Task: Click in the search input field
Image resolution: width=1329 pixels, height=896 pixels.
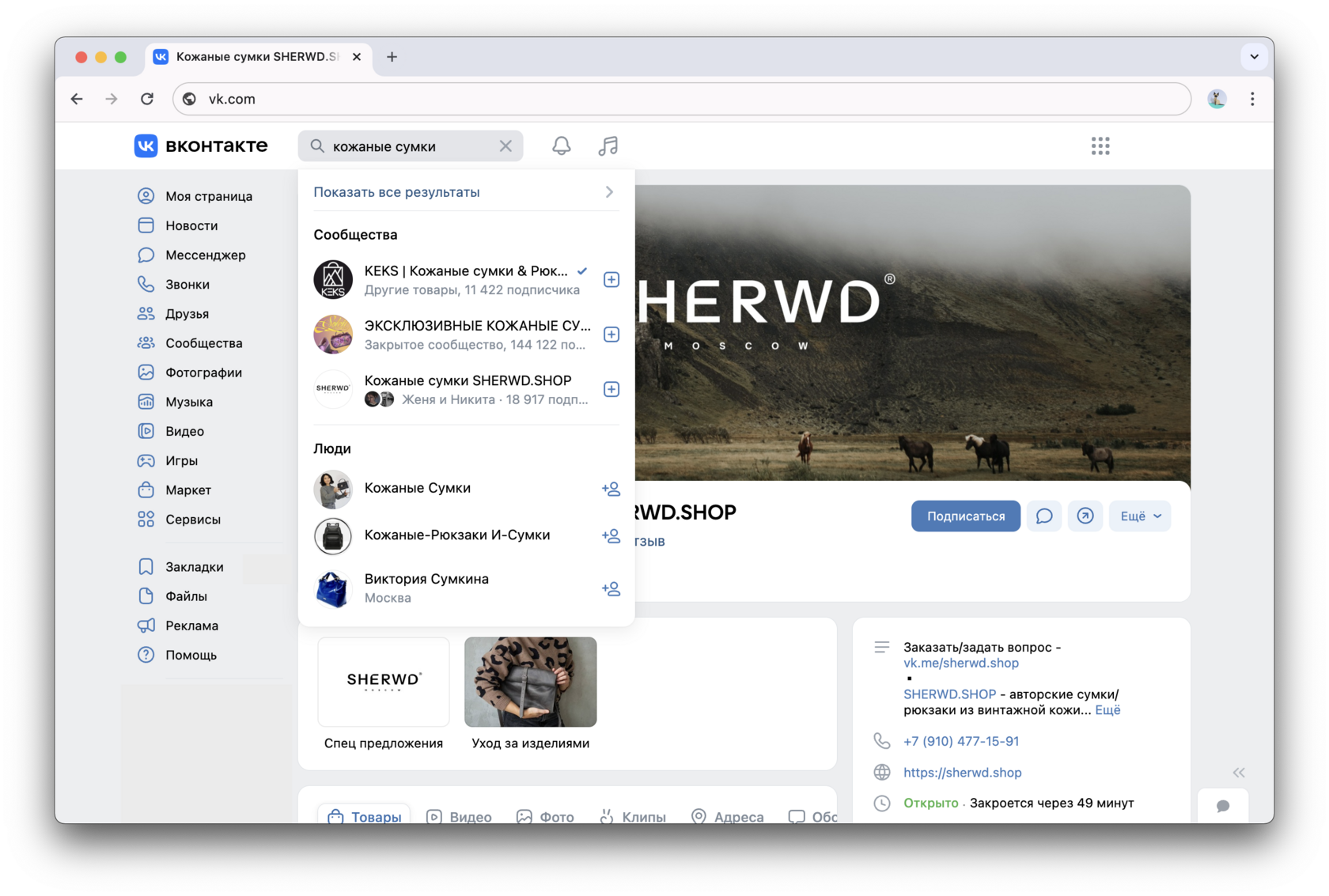Action: tap(411, 146)
